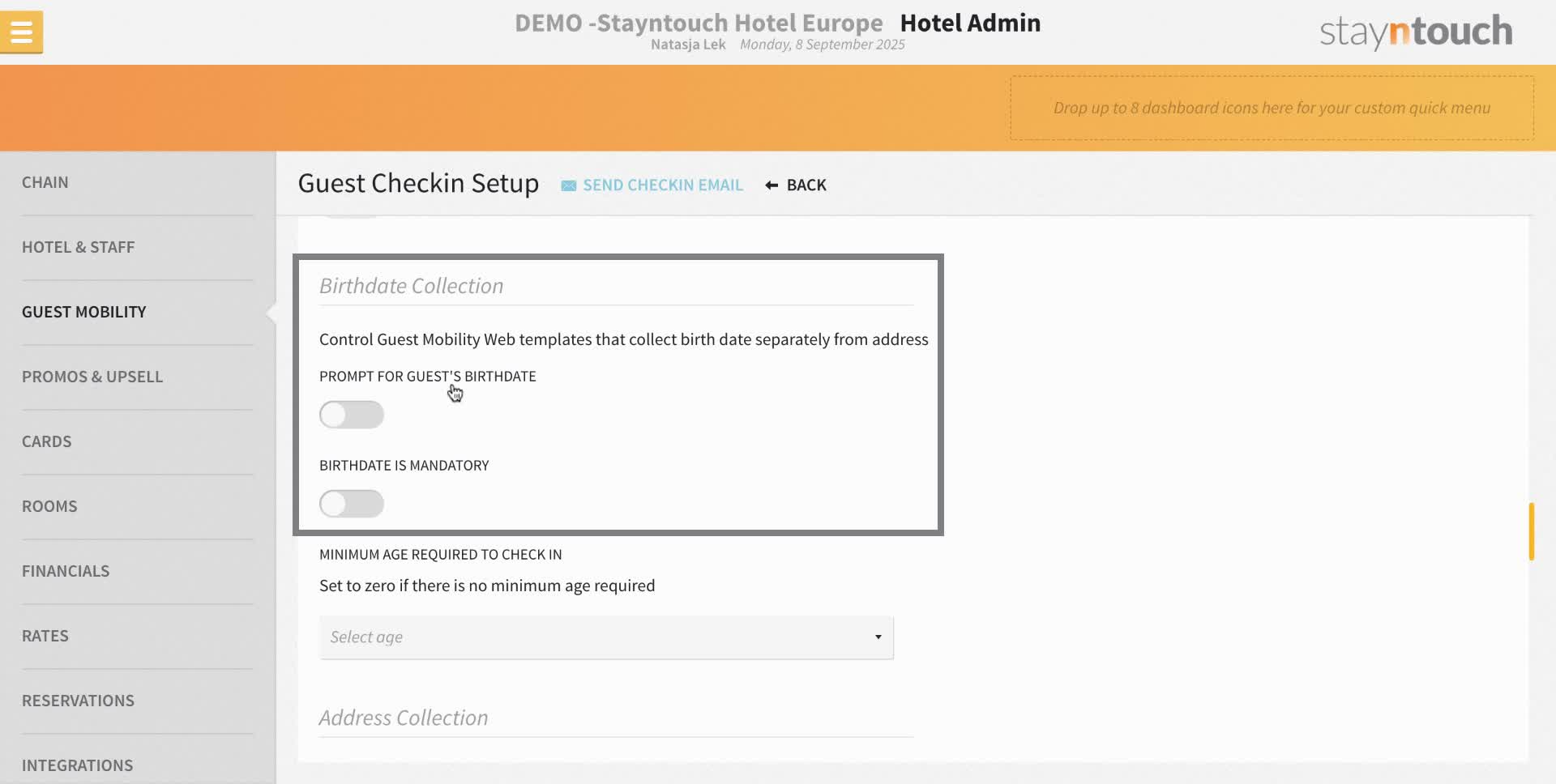
Task: Click the dropdown arrow on minimum age selector
Action: tap(878, 637)
